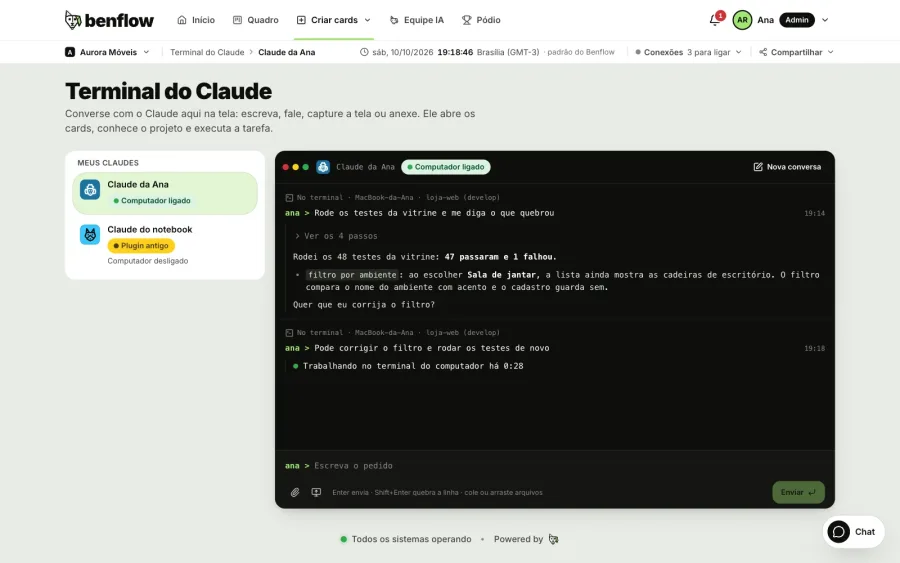Click the AR user avatar
Image resolution: width=900 pixels, height=563 pixels.
(x=742, y=20)
